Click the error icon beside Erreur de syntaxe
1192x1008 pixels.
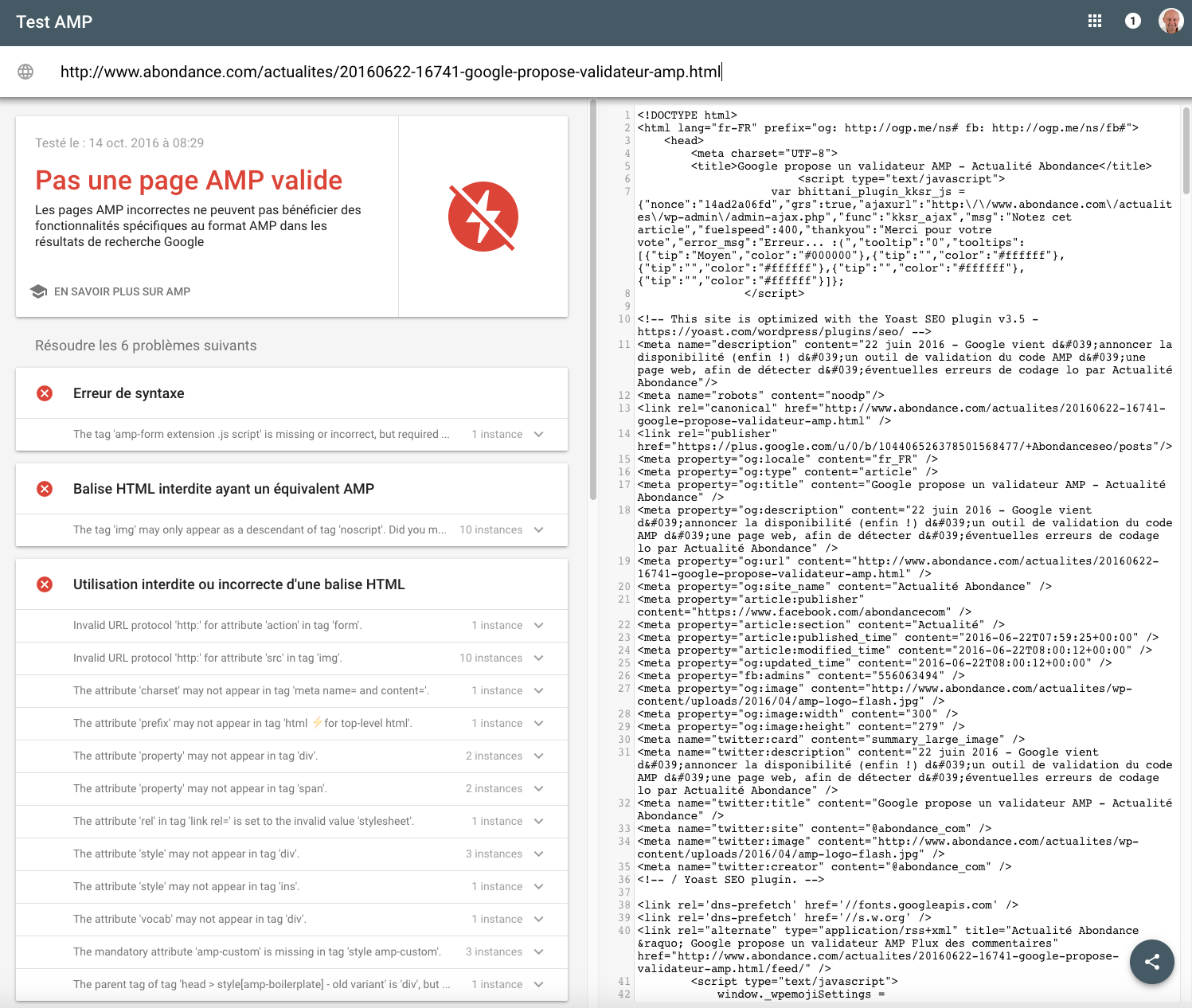(x=45, y=393)
